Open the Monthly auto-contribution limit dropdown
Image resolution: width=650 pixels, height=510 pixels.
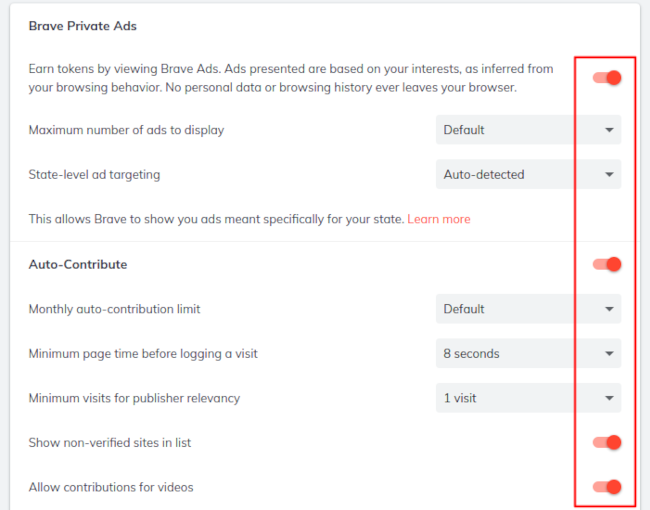tap(528, 309)
